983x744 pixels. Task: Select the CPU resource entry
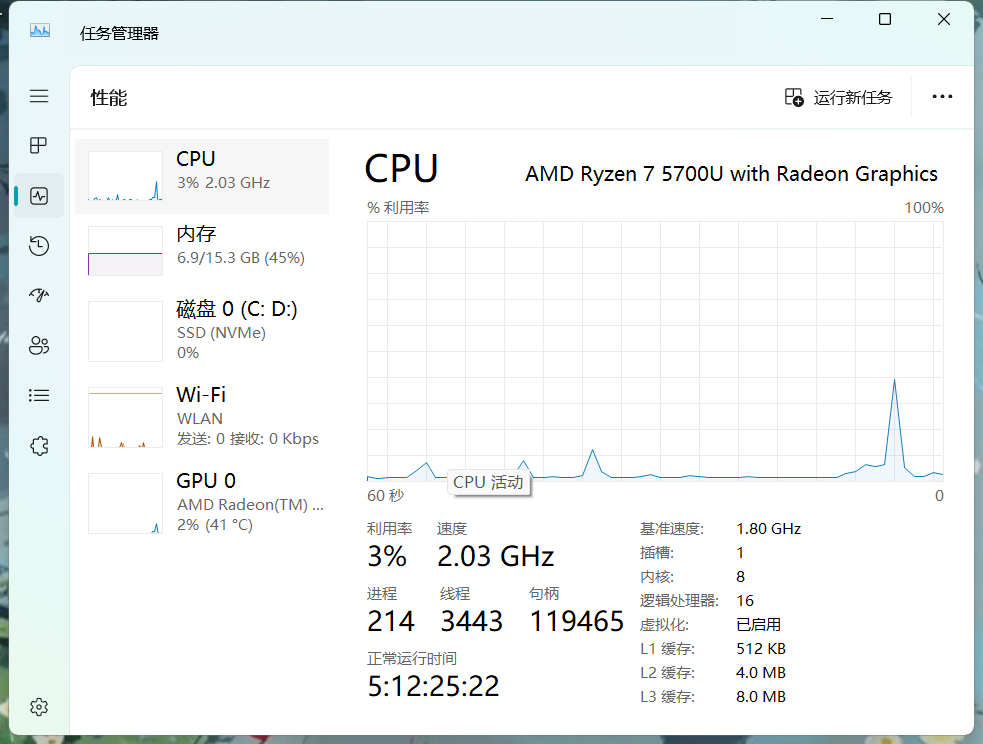pyautogui.click(x=202, y=176)
